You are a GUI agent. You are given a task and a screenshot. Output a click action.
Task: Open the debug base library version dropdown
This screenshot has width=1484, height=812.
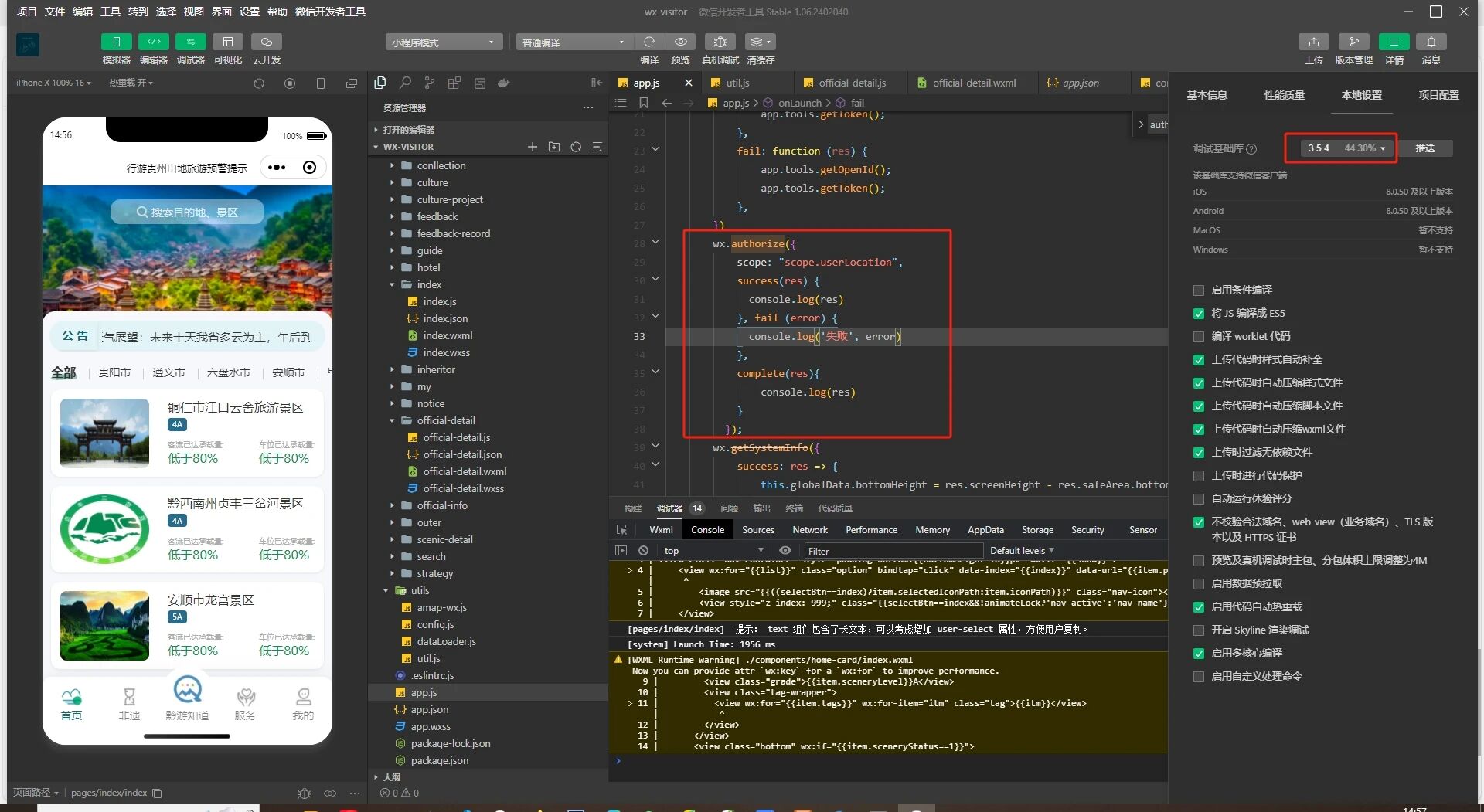[x=1346, y=148]
